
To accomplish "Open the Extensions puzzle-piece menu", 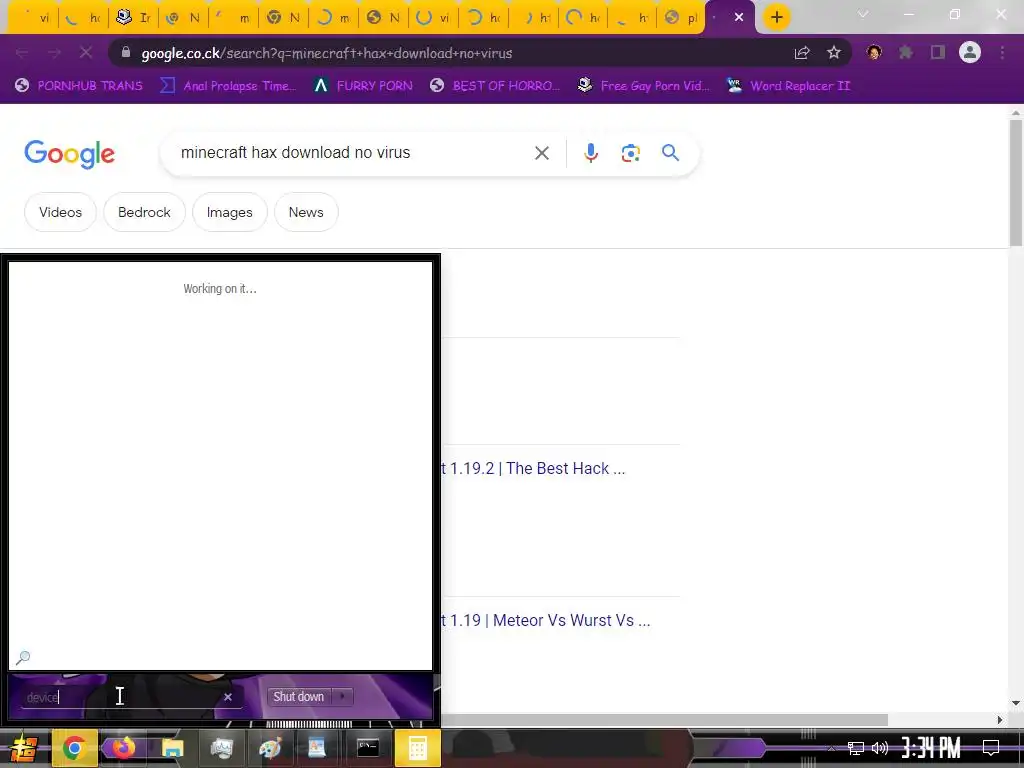I will click(x=906, y=53).
